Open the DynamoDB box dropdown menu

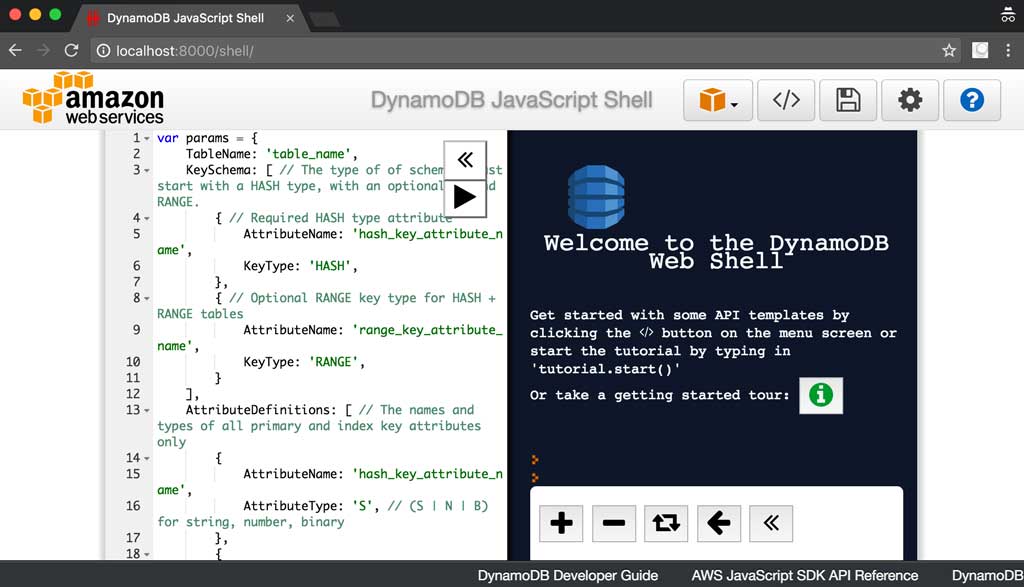click(x=718, y=101)
